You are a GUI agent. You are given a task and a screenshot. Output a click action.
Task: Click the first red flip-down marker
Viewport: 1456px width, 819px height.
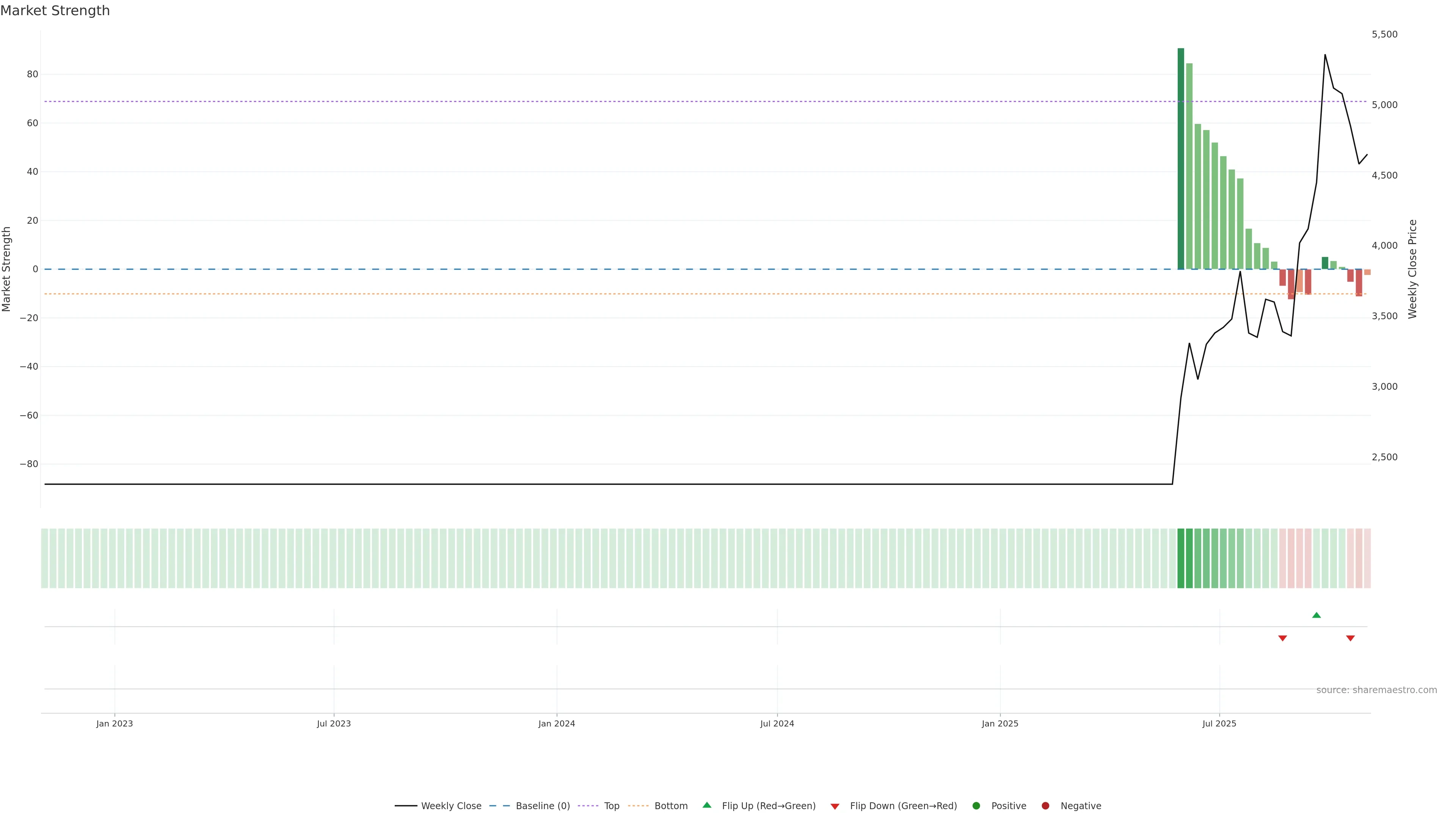[x=1282, y=638]
